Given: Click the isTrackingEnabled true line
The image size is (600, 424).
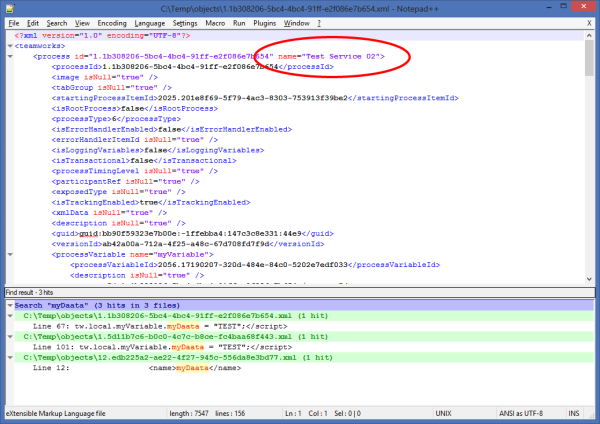Looking at the screenshot, I should pos(151,202).
